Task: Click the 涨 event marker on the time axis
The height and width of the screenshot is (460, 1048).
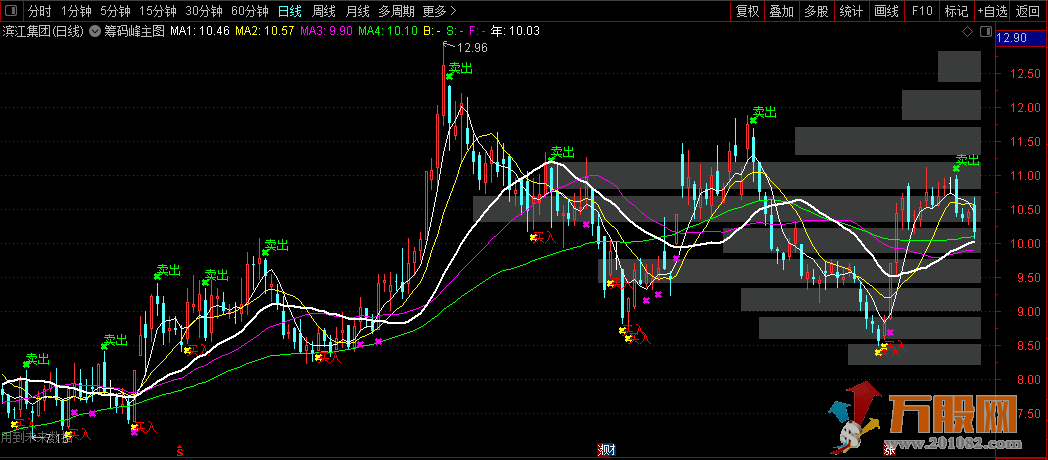Action: (x=890, y=450)
